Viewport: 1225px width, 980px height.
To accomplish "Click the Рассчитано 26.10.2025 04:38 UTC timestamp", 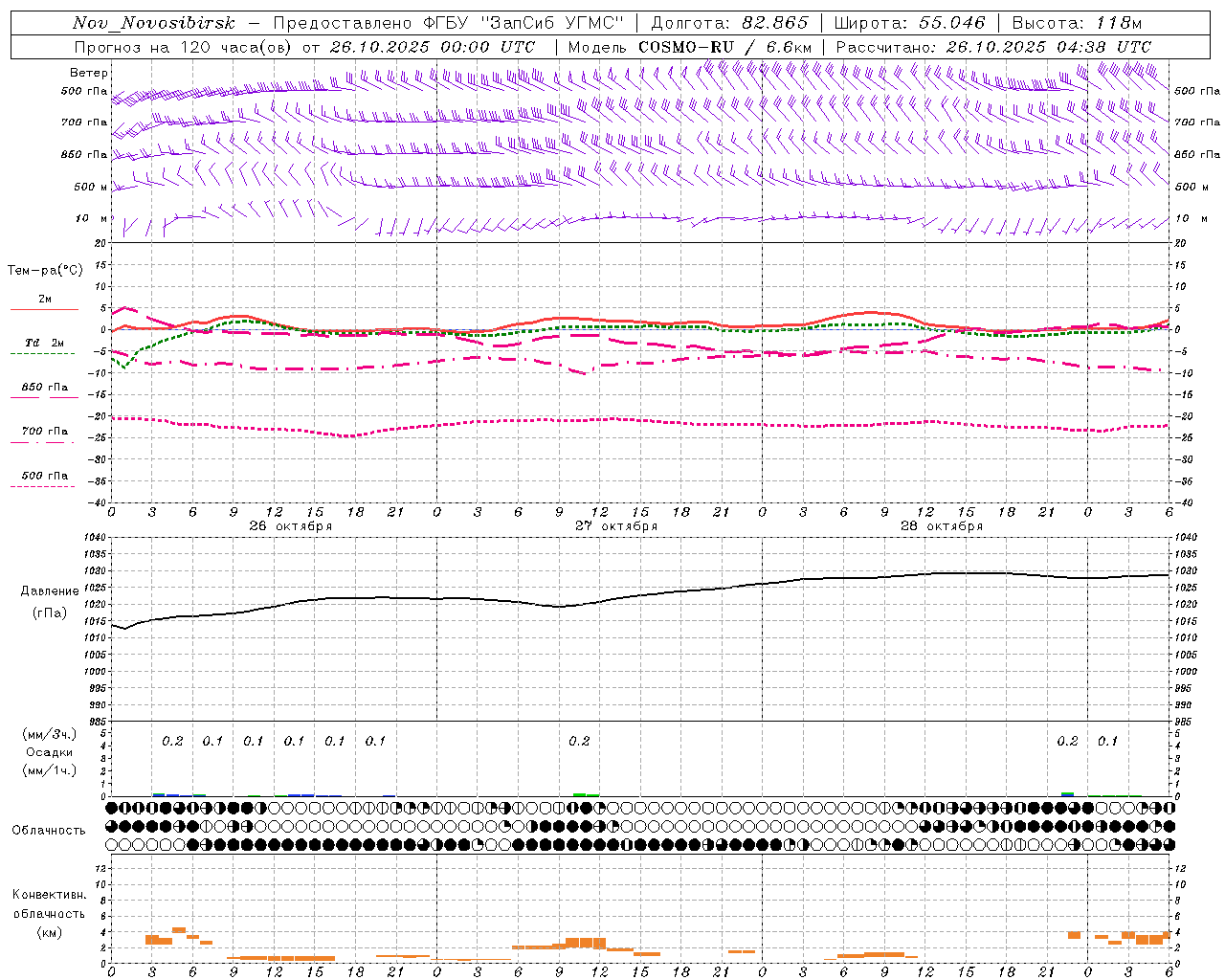I will coord(993,47).
